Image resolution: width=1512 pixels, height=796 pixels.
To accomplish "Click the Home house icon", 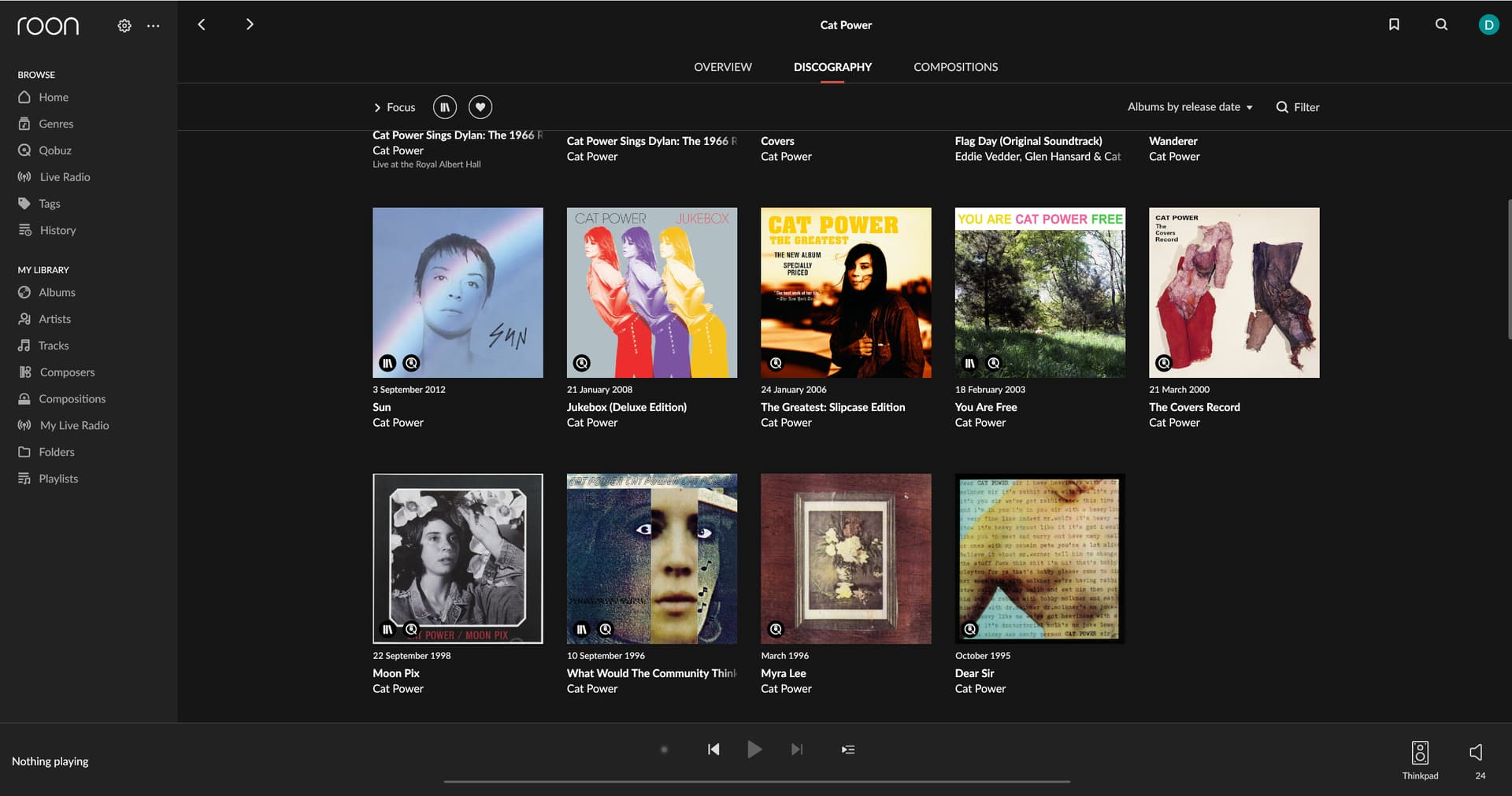I will (24, 97).
